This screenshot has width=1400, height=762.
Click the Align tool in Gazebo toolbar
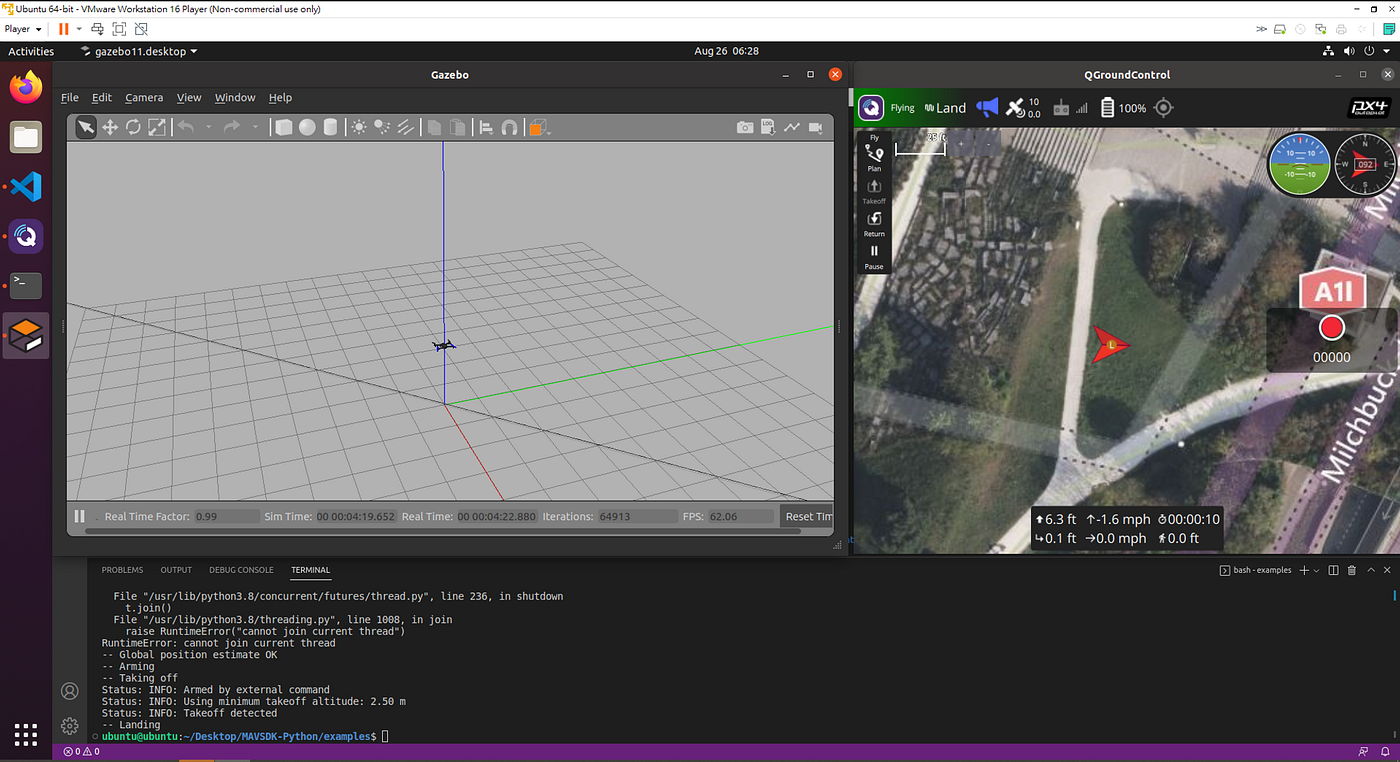tap(486, 127)
